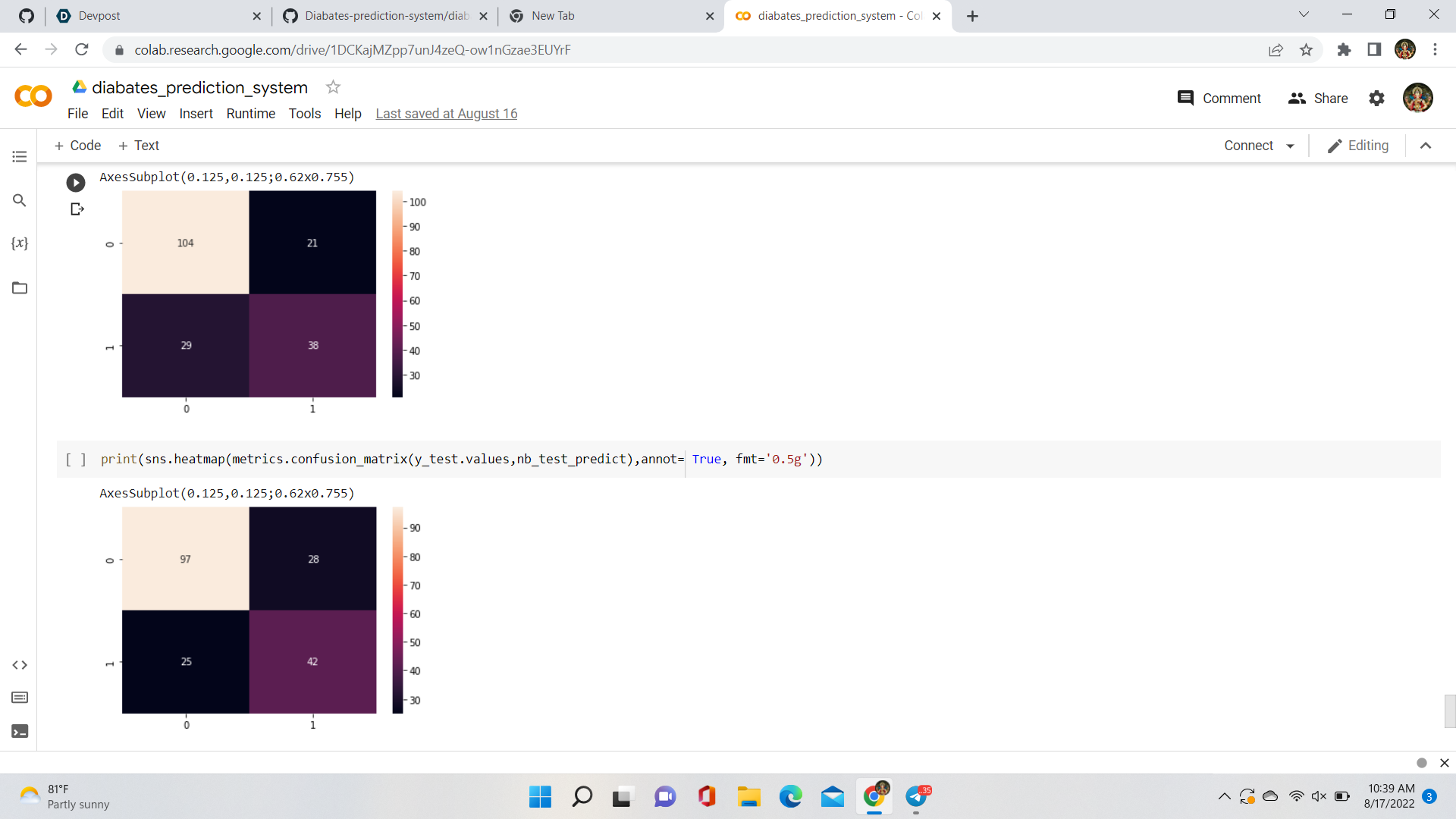
Task: Open the terminal icon in sidebar
Action: pos(20,732)
